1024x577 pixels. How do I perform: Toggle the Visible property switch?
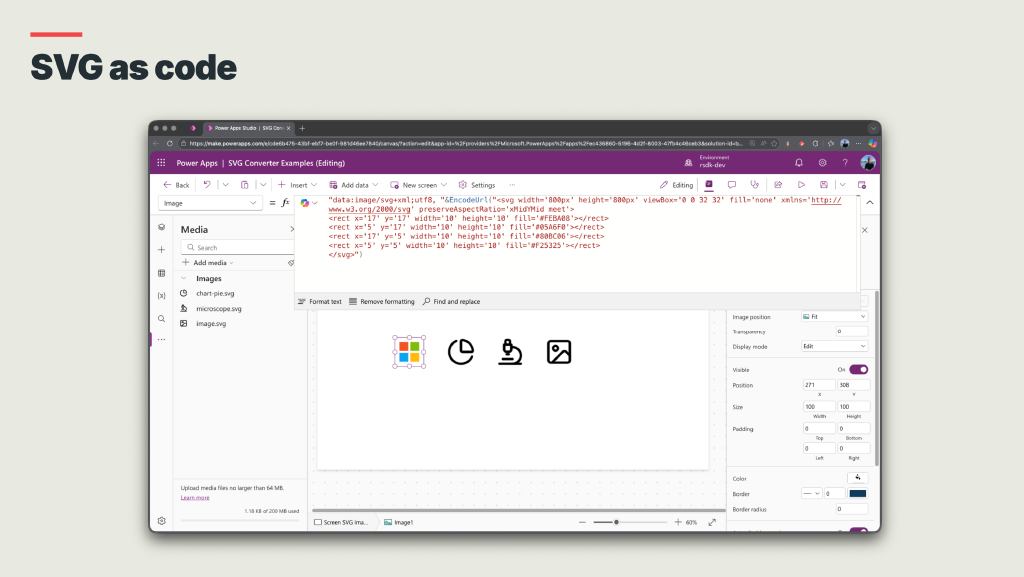(858, 369)
